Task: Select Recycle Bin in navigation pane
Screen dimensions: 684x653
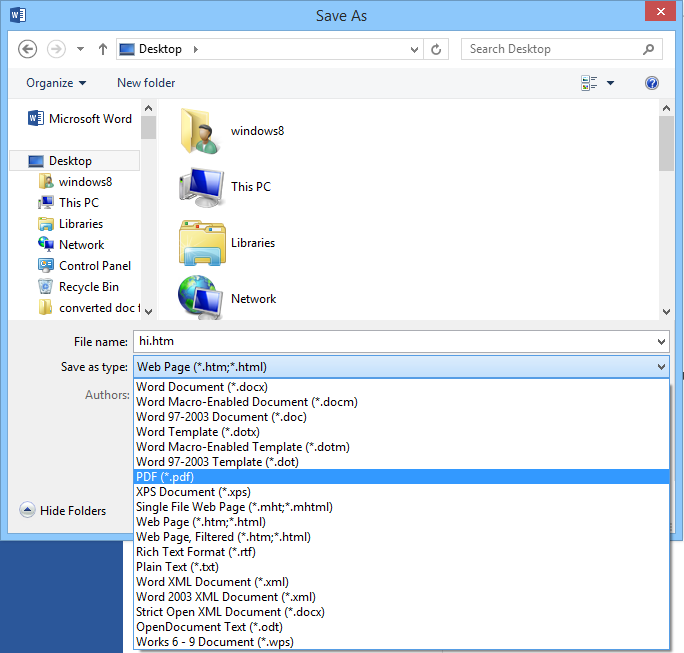Action: pyautogui.click(x=78, y=287)
